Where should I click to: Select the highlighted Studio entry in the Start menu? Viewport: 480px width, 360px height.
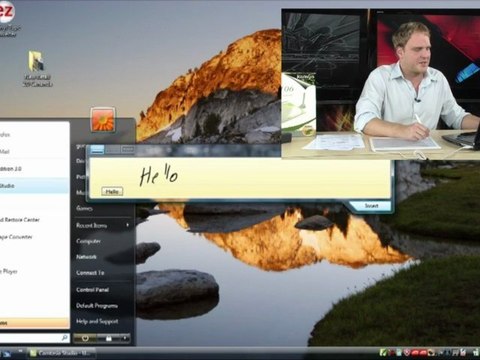point(35,186)
